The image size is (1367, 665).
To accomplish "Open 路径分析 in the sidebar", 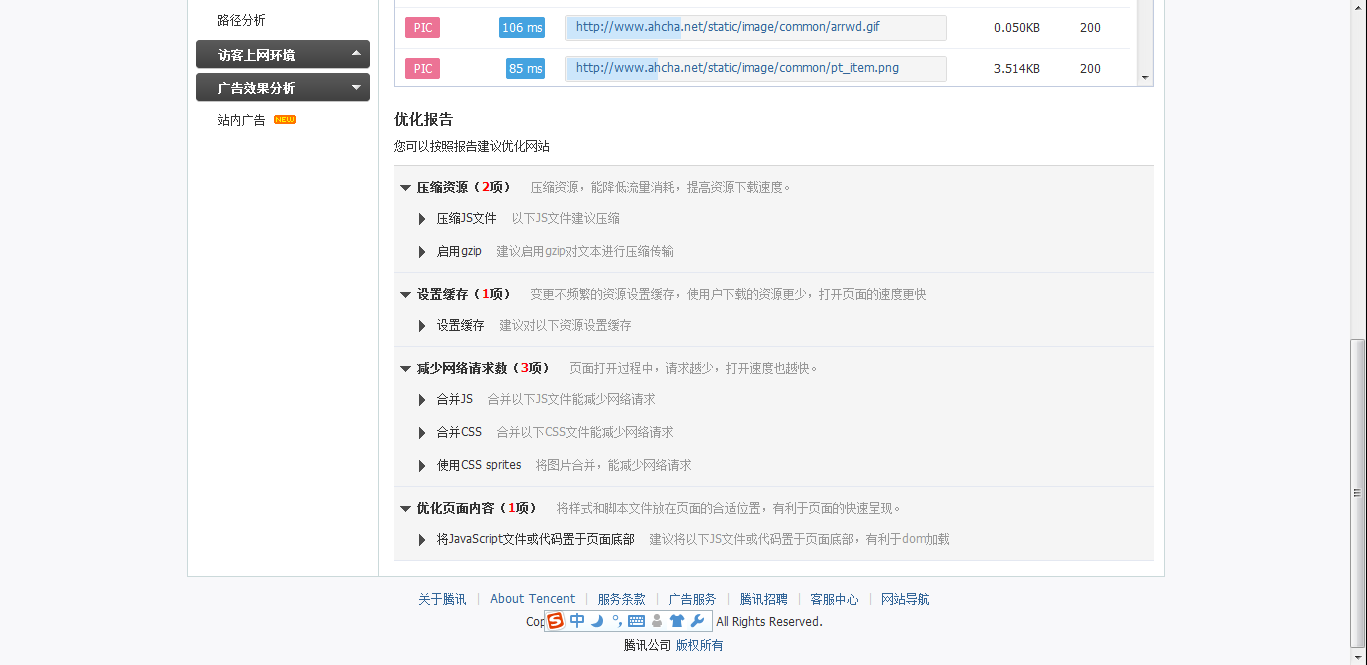I will tap(241, 20).
